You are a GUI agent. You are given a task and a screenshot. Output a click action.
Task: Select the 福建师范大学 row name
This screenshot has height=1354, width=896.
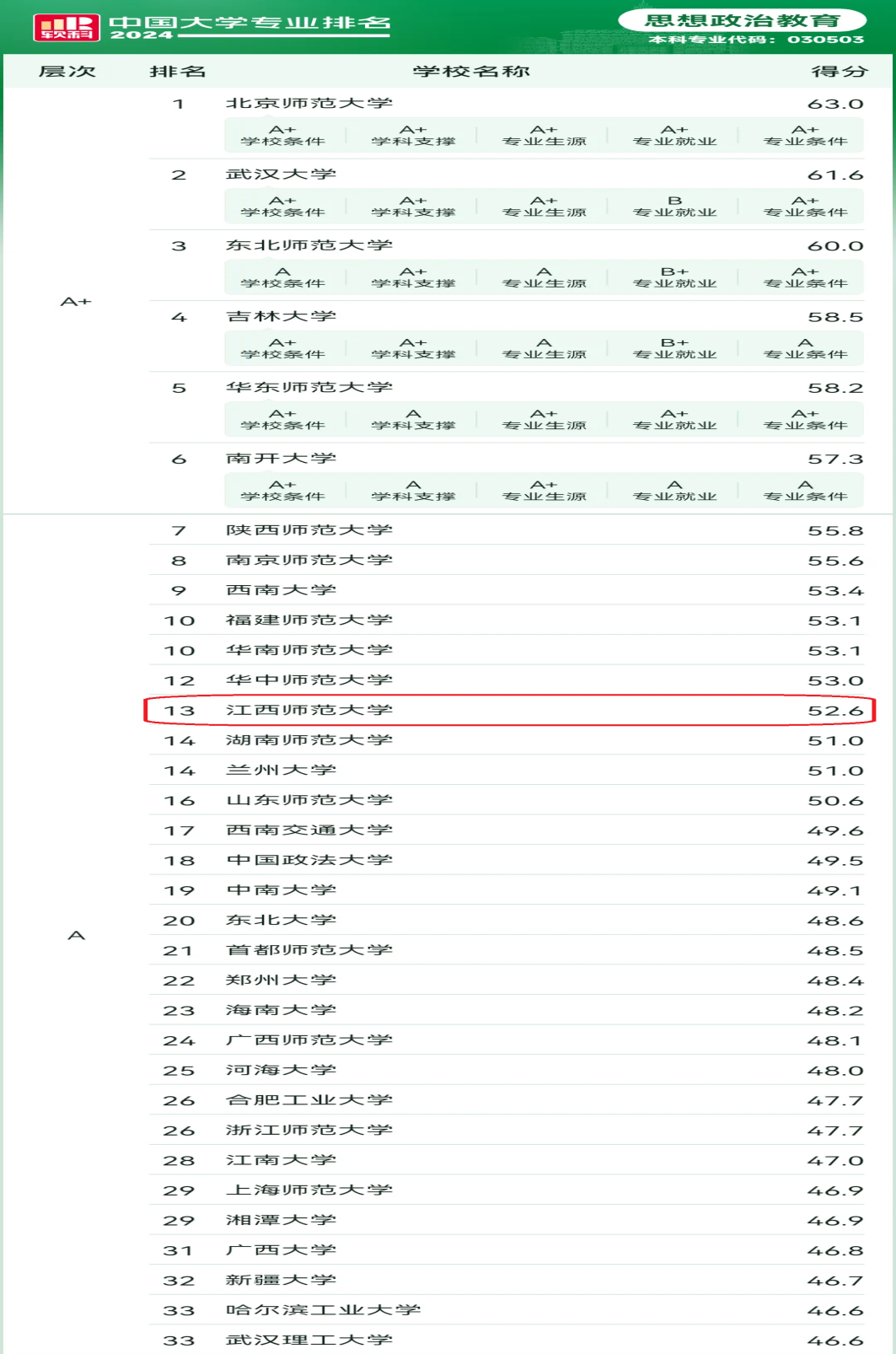tap(309, 620)
